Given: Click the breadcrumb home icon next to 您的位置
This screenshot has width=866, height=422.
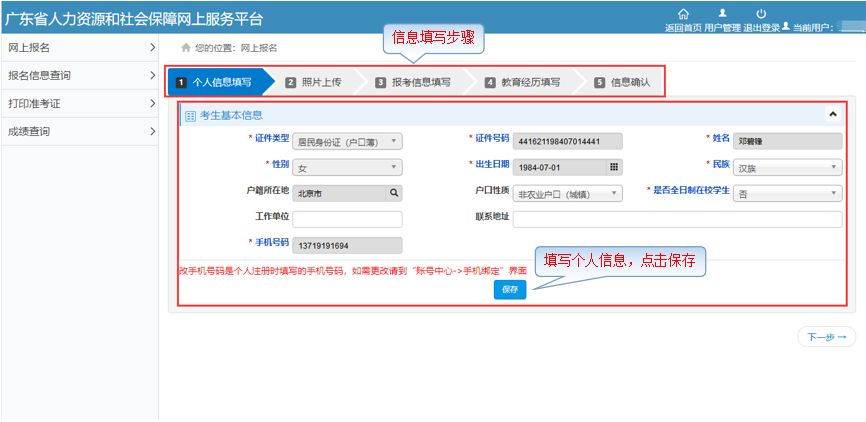Looking at the screenshot, I should point(186,48).
